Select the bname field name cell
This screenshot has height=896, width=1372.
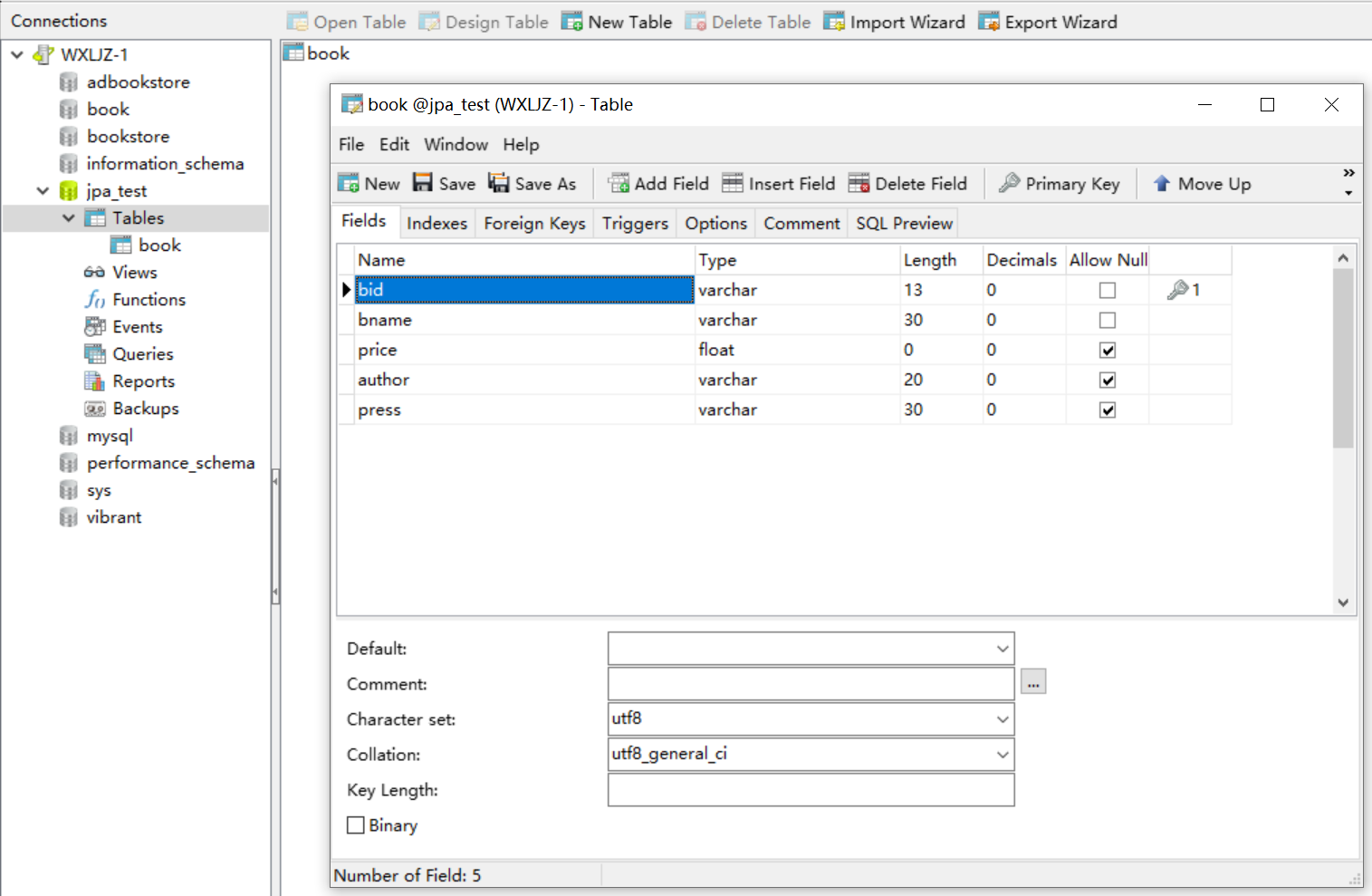point(524,321)
